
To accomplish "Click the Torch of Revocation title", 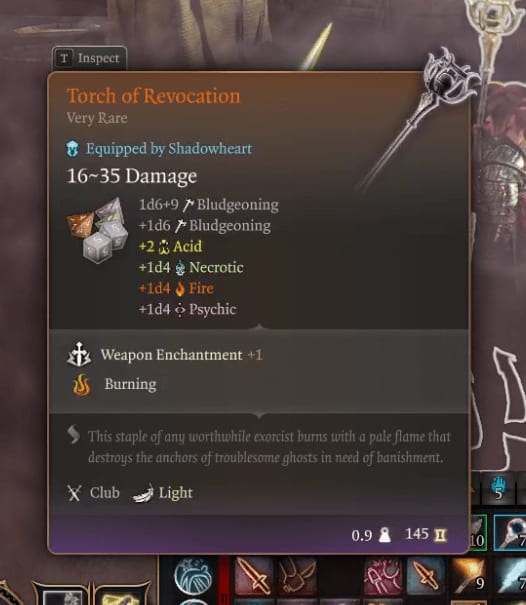I will coord(153,96).
